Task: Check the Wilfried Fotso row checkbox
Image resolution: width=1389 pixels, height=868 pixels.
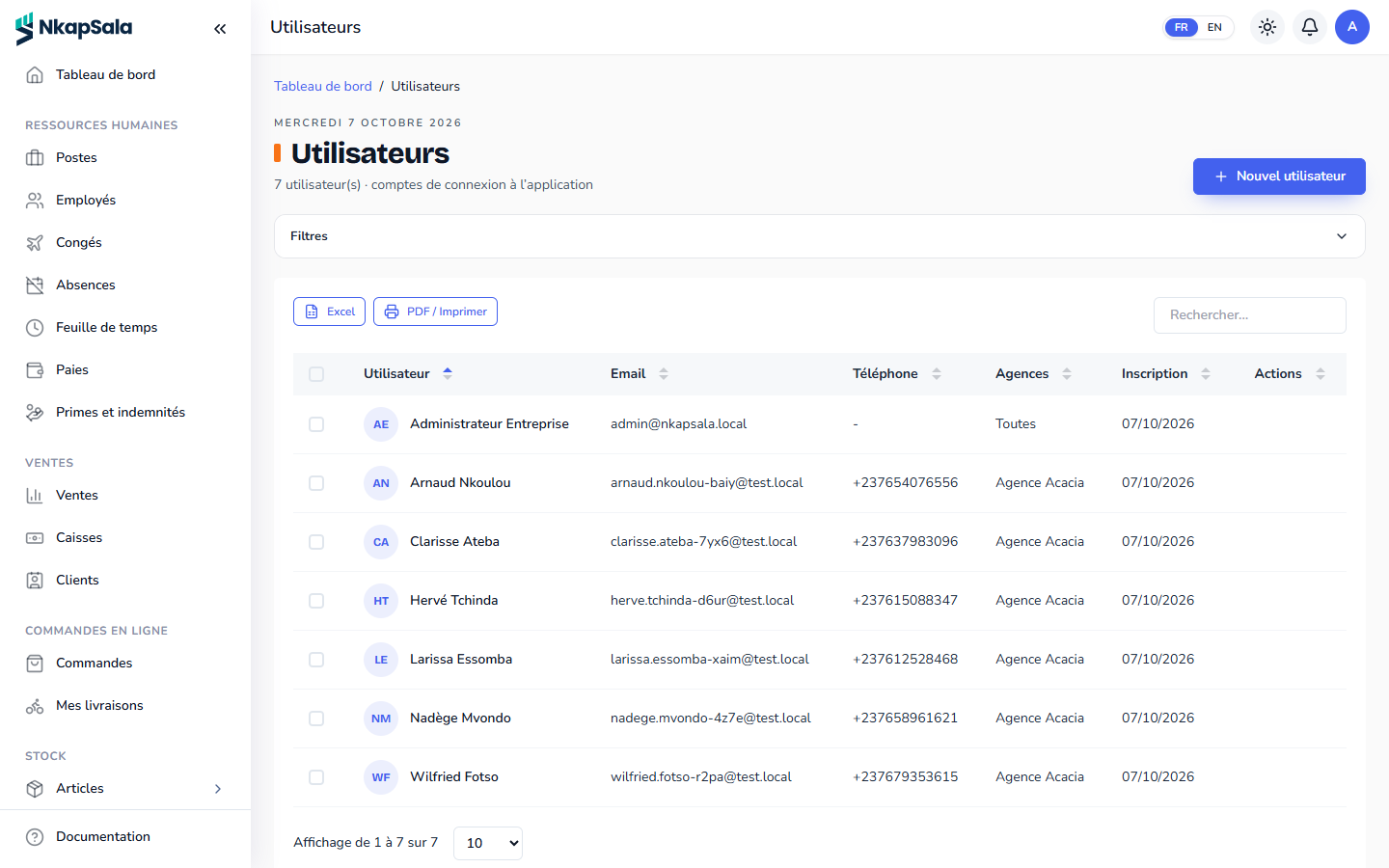Action: point(316,777)
